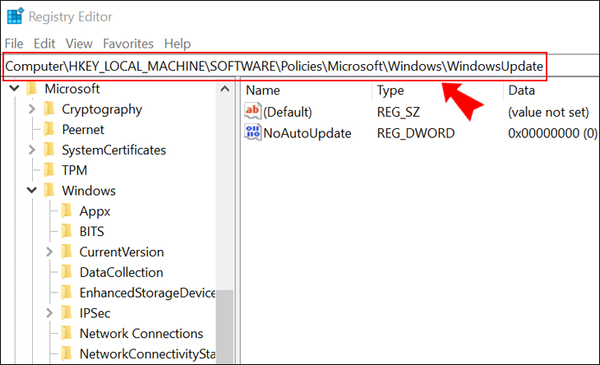Collapse the Microsoft key
This screenshot has width=600, height=365.
click(x=15, y=89)
